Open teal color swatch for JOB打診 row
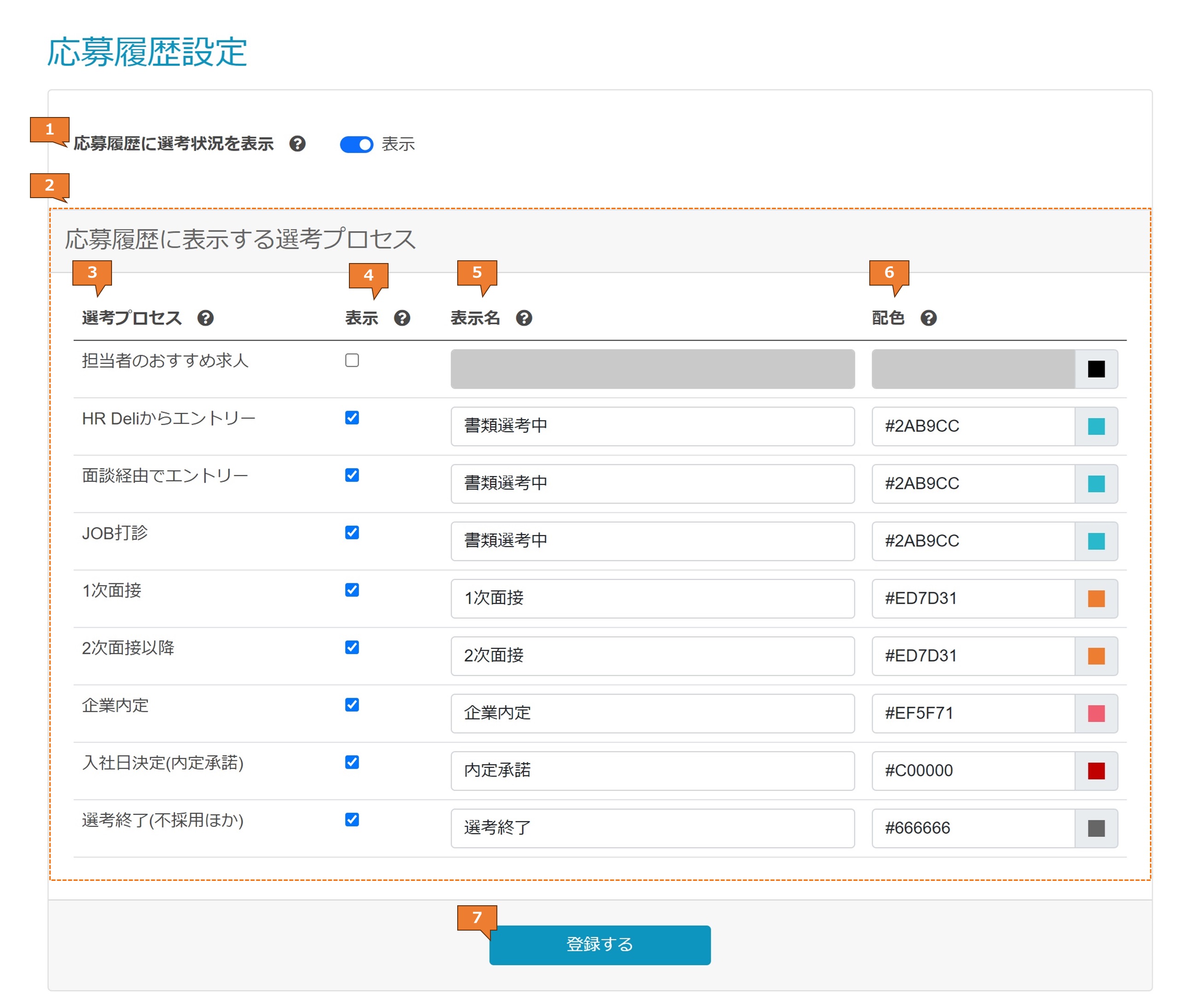The height and width of the screenshot is (1008, 1203). coord(1097,541)
